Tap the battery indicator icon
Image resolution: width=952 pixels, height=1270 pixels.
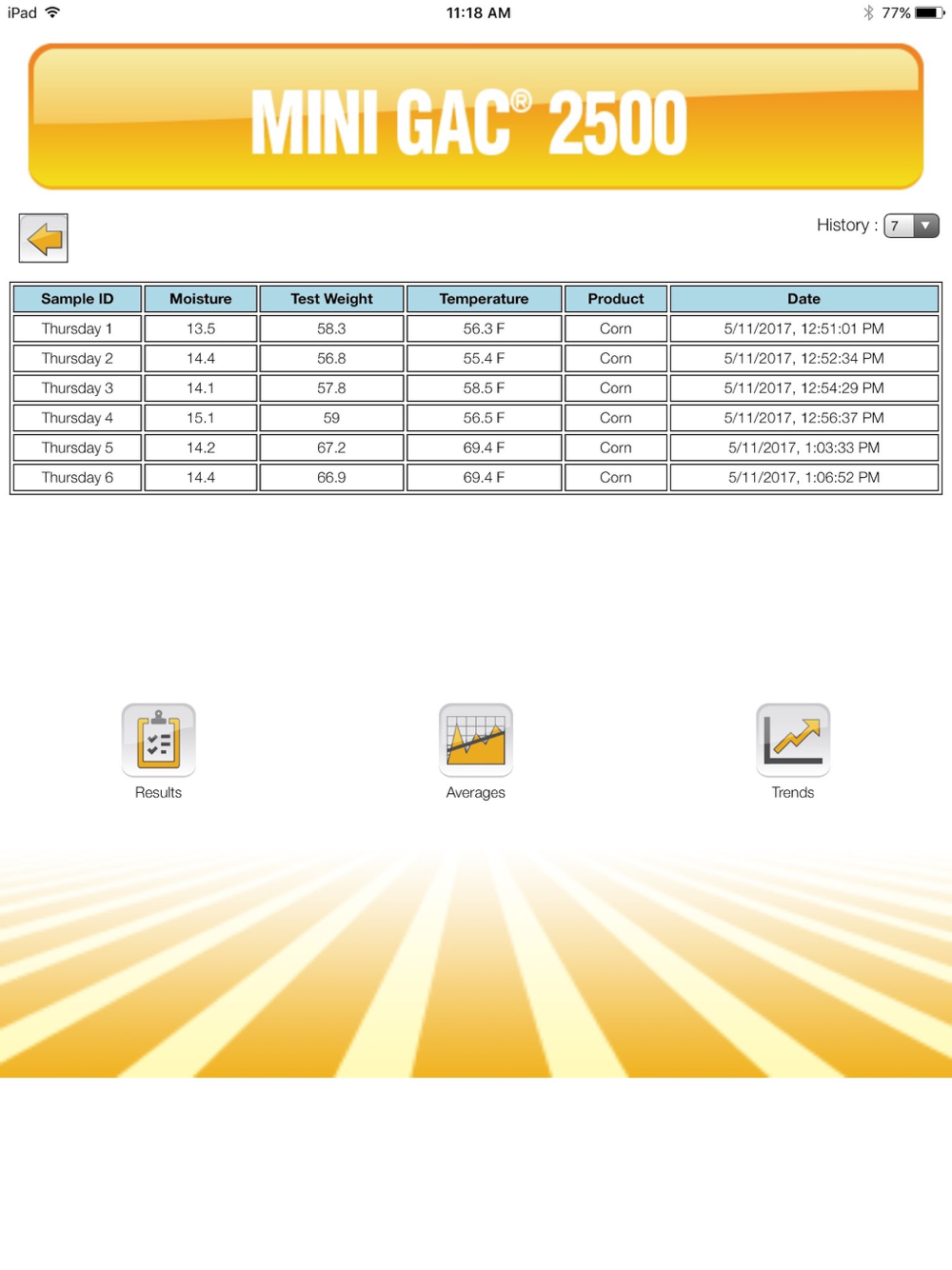coord(930,12)
